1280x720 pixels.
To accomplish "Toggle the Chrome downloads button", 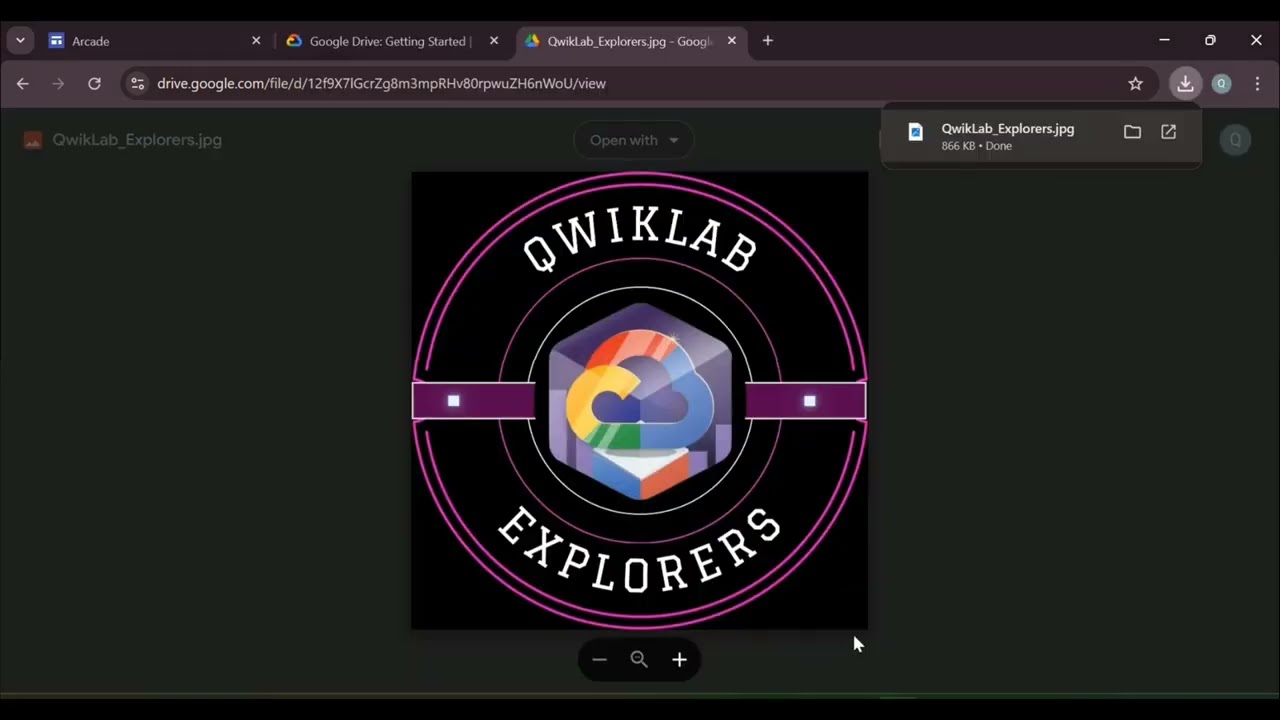I will (x=1185, y=84).
